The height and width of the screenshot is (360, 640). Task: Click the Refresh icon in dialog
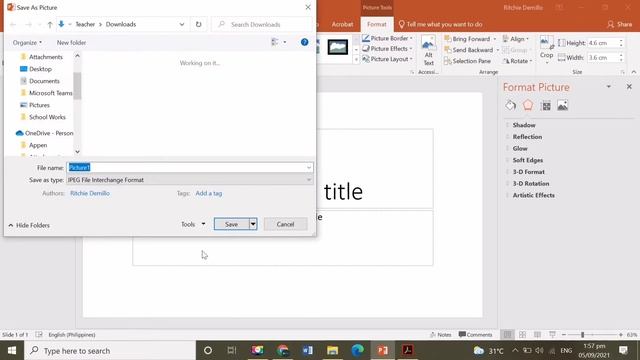pyautogui.click(x=198, y=24)
